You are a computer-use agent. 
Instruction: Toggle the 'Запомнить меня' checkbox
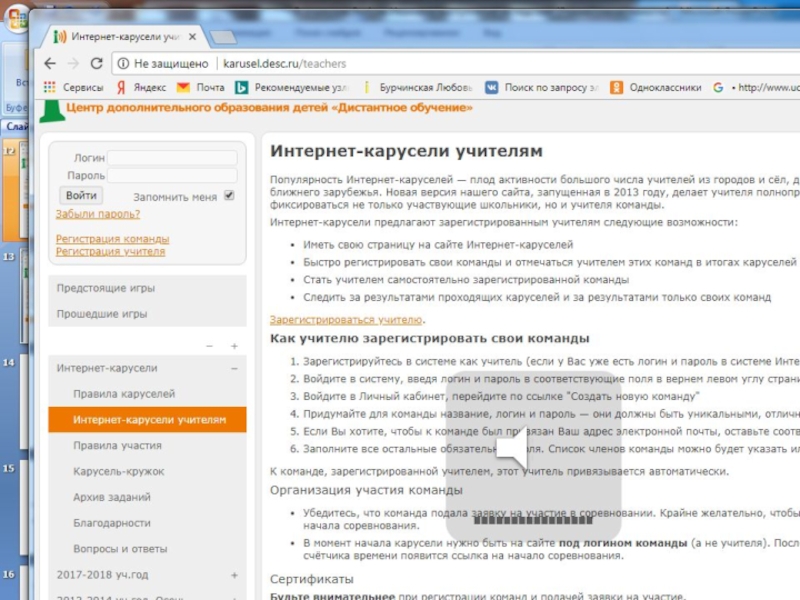coord(229,196)
